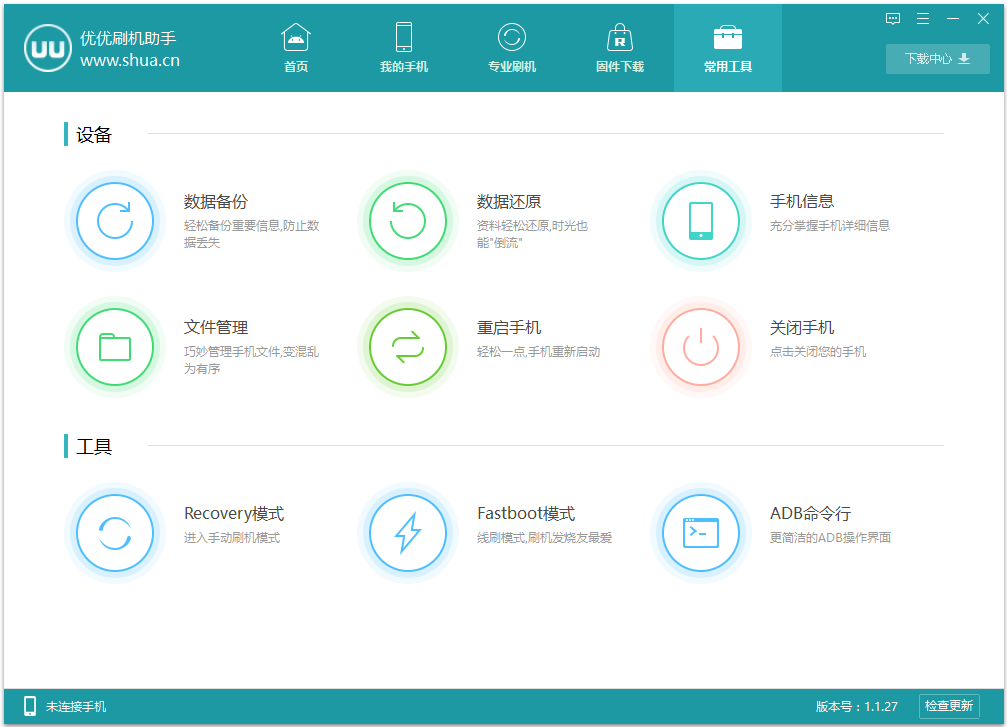
Task: Switch to the 首页 home tab
Action: 295,47
